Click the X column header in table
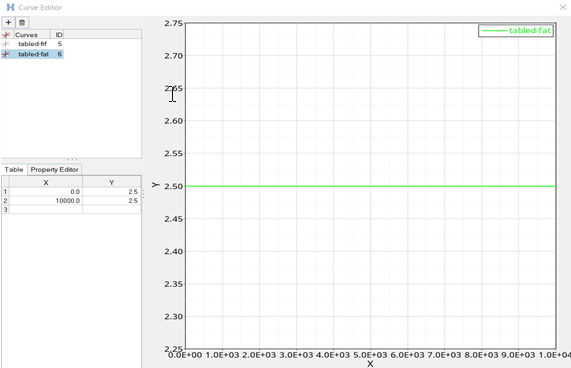The image size is (571, 368). click(46, 182)
